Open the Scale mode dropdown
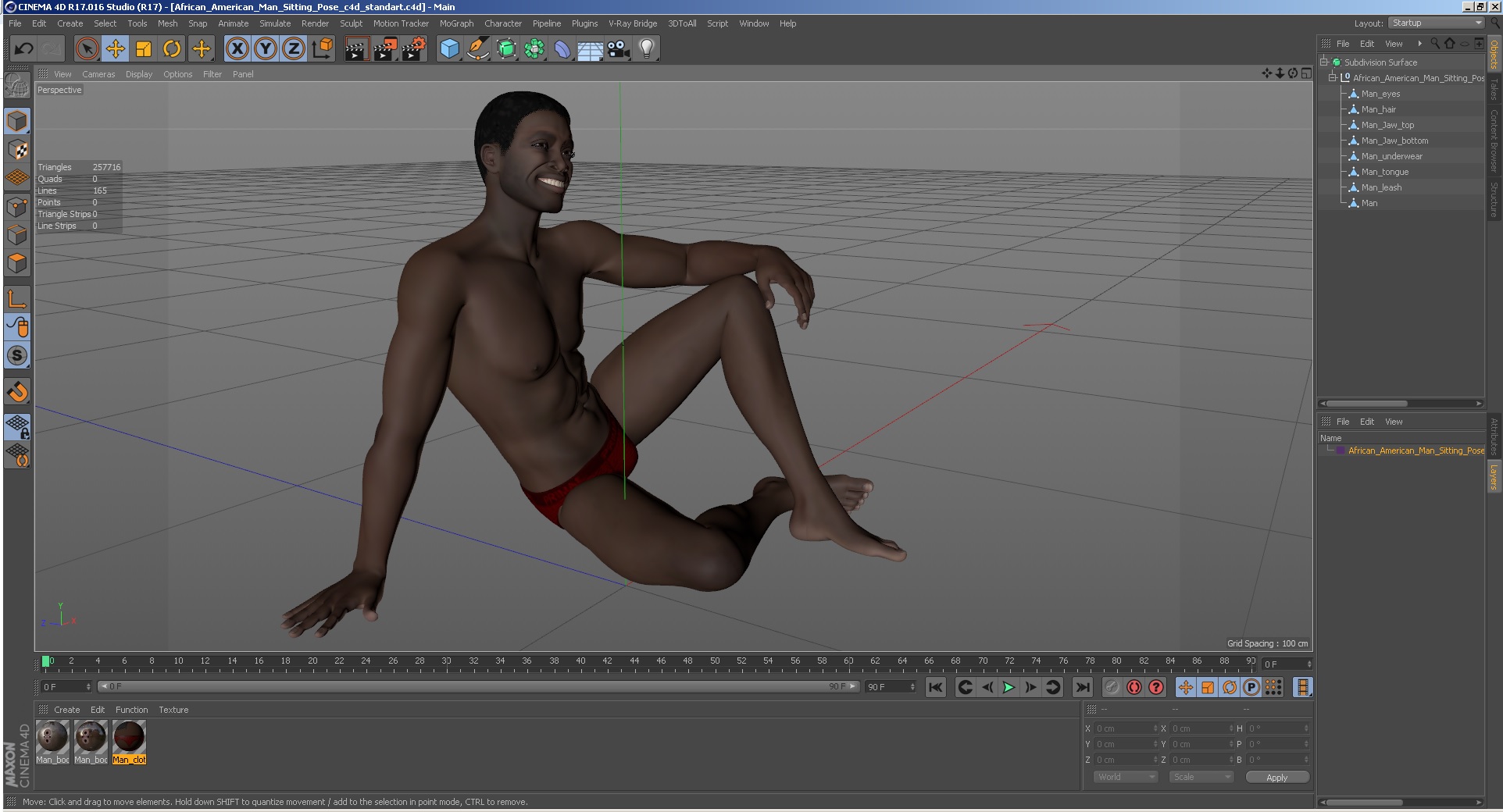 click(1201, 777)
